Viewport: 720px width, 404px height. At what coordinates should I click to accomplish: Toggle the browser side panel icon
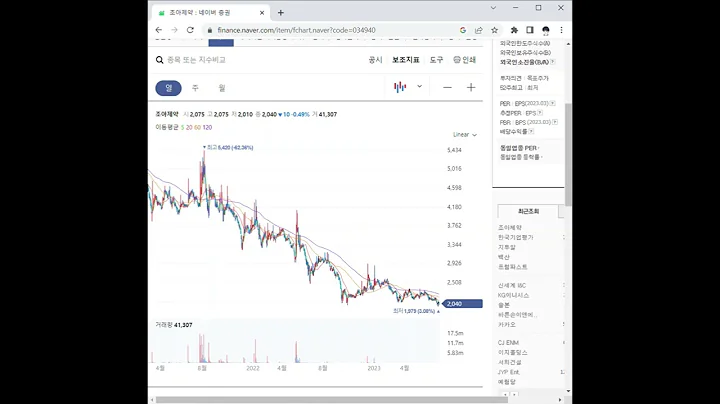click(530, 30)
